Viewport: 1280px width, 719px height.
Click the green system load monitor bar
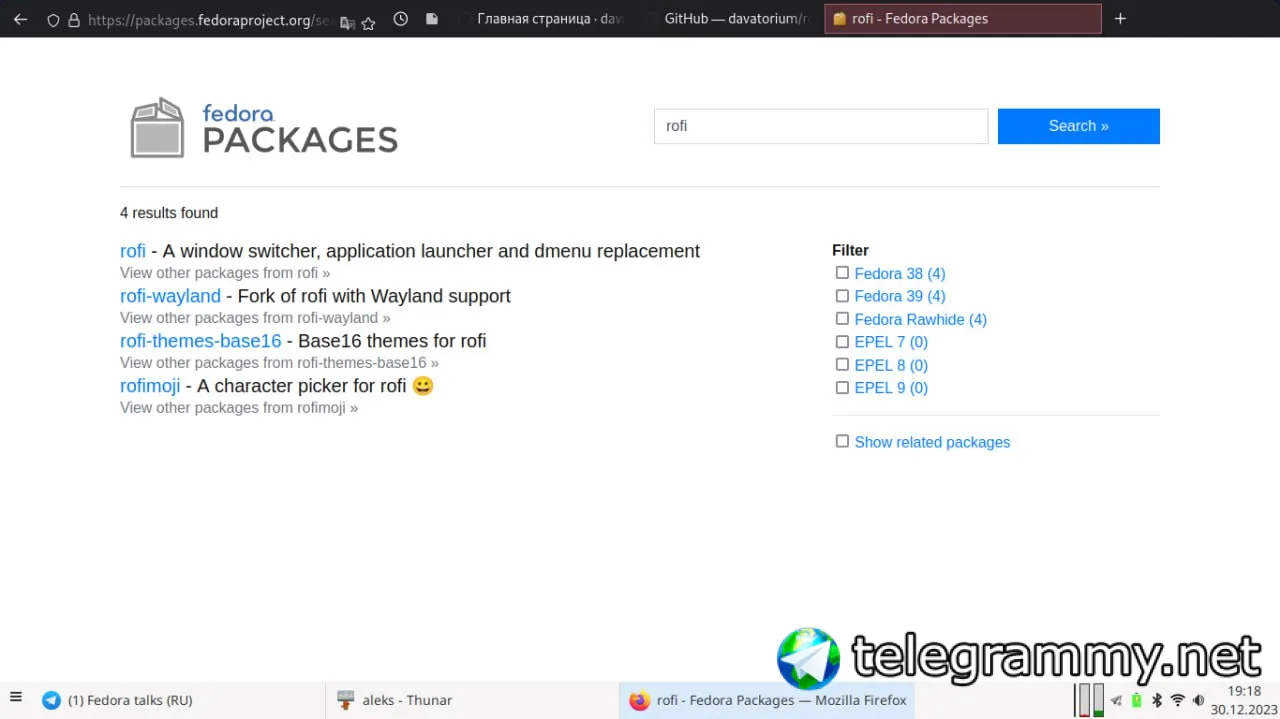1098,701
